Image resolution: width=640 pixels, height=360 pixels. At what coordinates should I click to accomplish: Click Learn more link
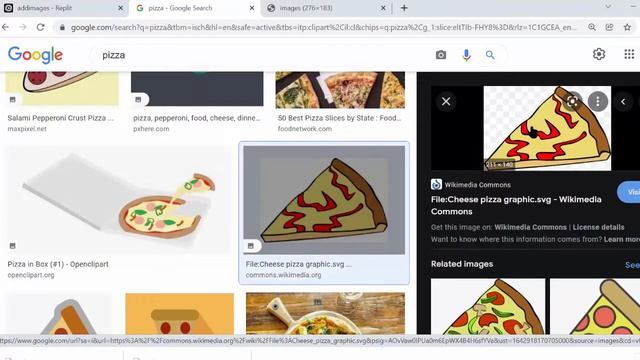622,240
